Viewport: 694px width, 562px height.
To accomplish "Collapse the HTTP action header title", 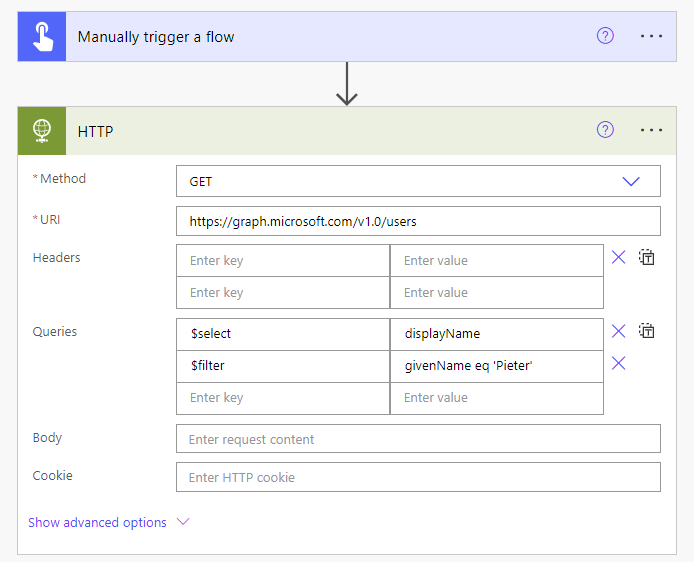I will click(95, 131).
